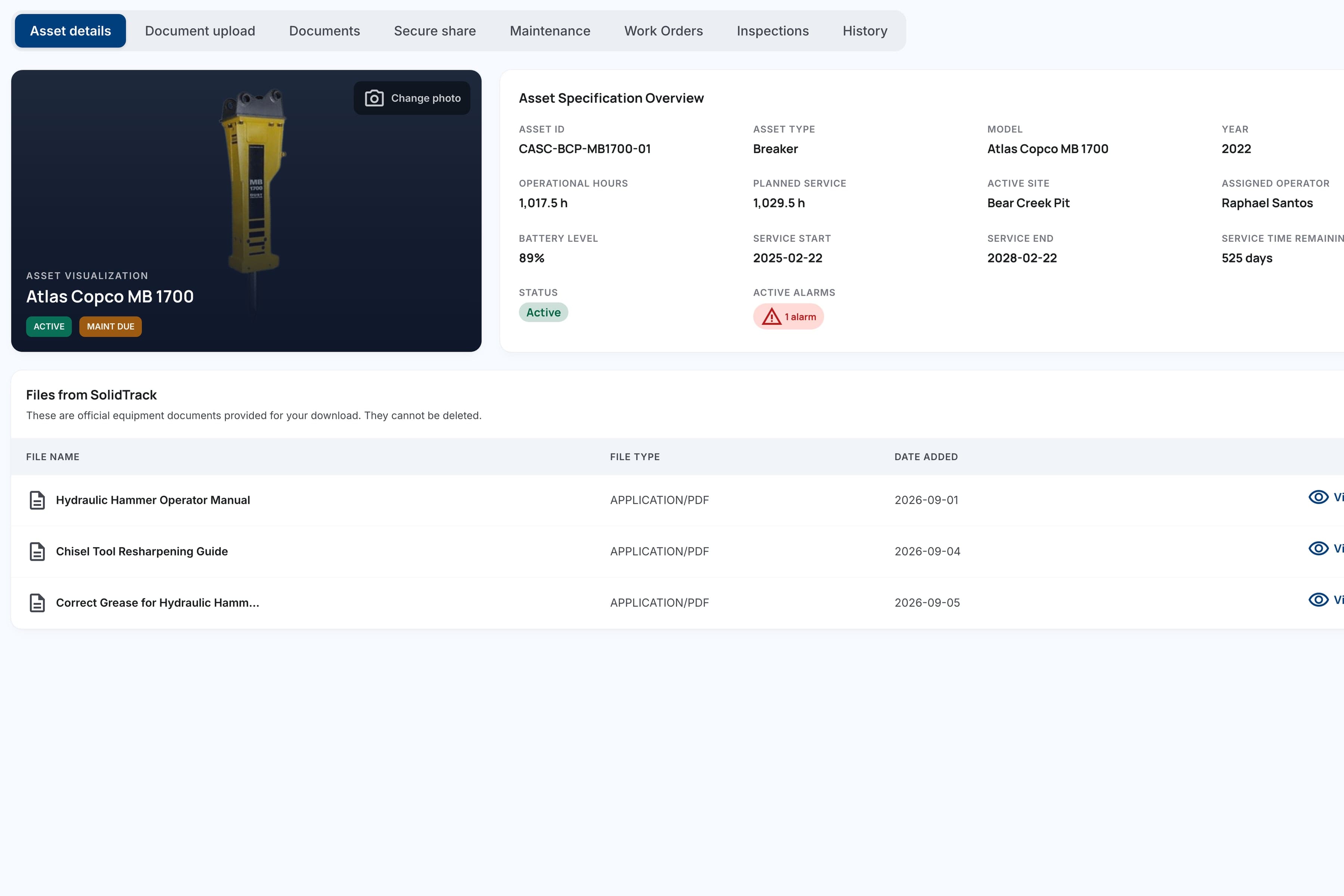1344x896 pixels.
Task: Click the eye icon for Correct Grease document
Action: coord(1318,600)
